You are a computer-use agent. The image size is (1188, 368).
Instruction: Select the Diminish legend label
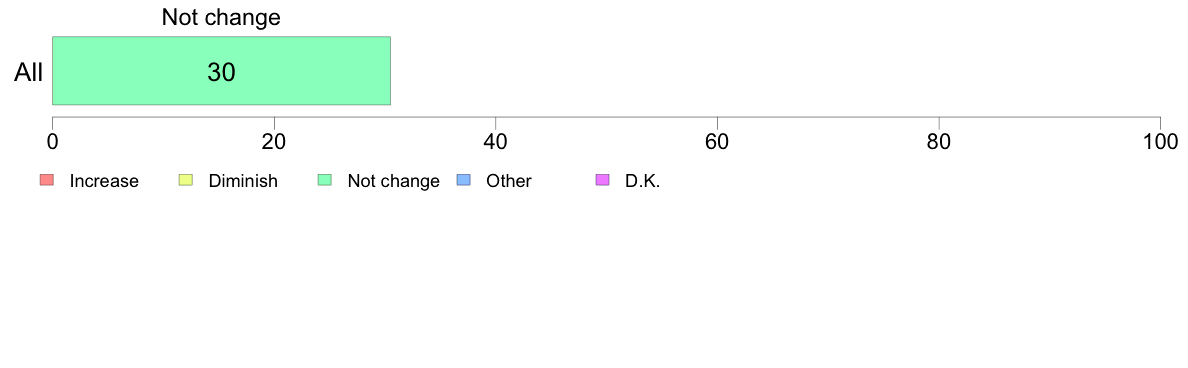243,181
